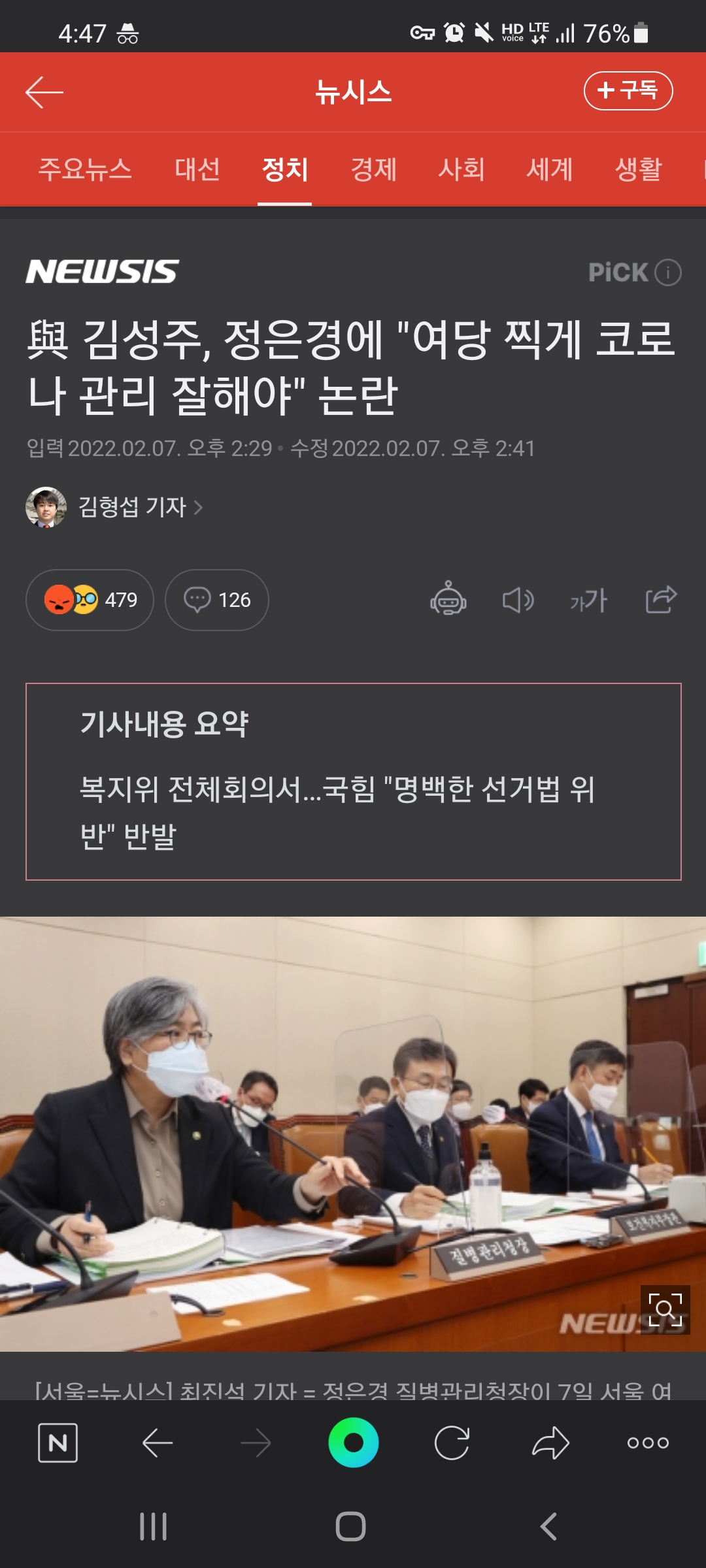The height and width of the screenshot is (1568, 706).
Task: Tap the article share icon
Action: 661,599
